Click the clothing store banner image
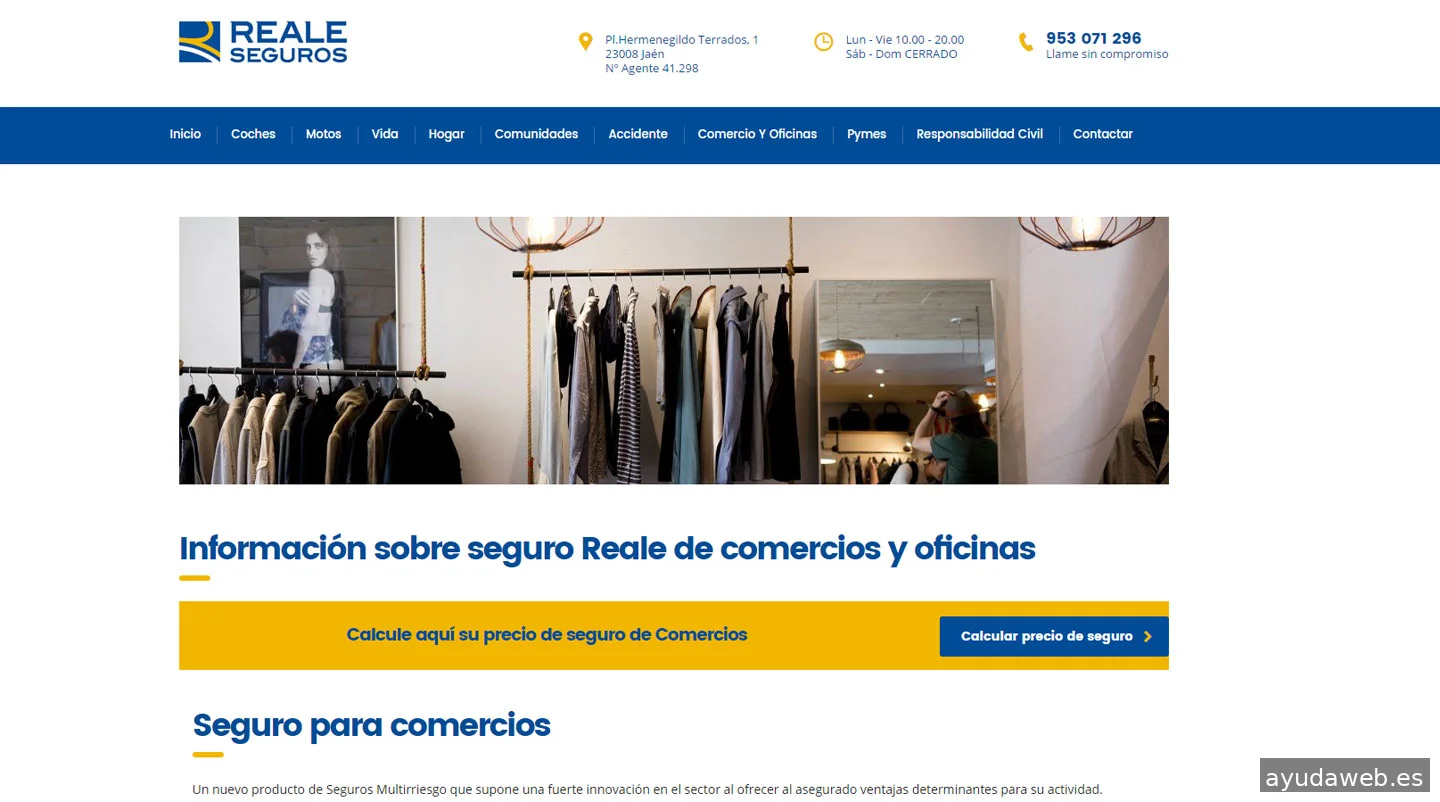 click(x=674, y=351)
